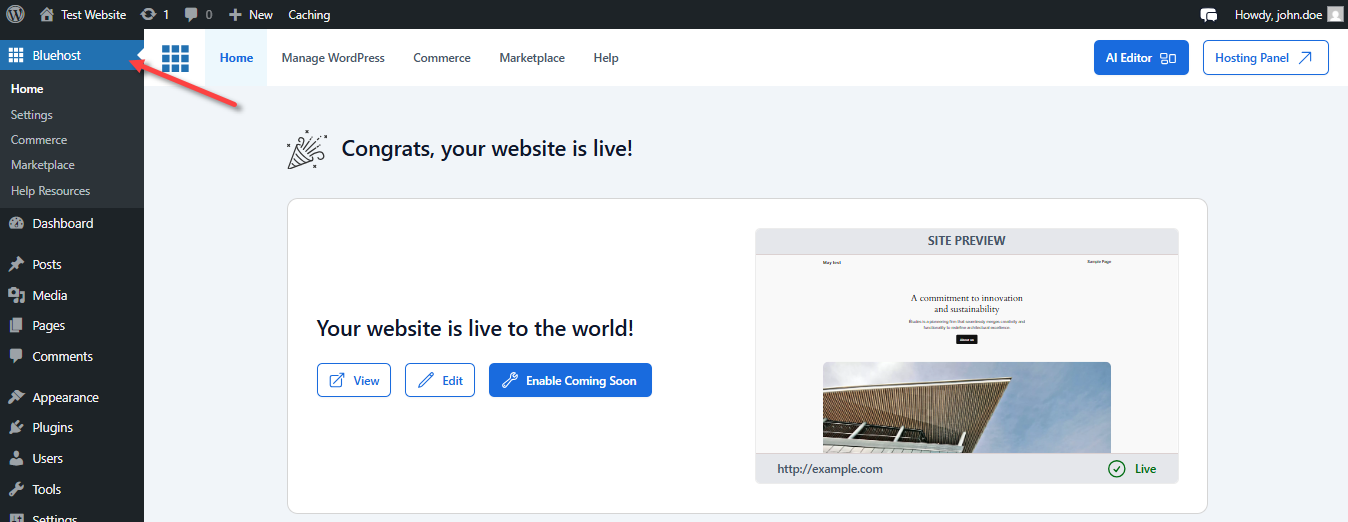Open the Help header tab
This screenshot has height=522, width=1348.
(606, 58)
